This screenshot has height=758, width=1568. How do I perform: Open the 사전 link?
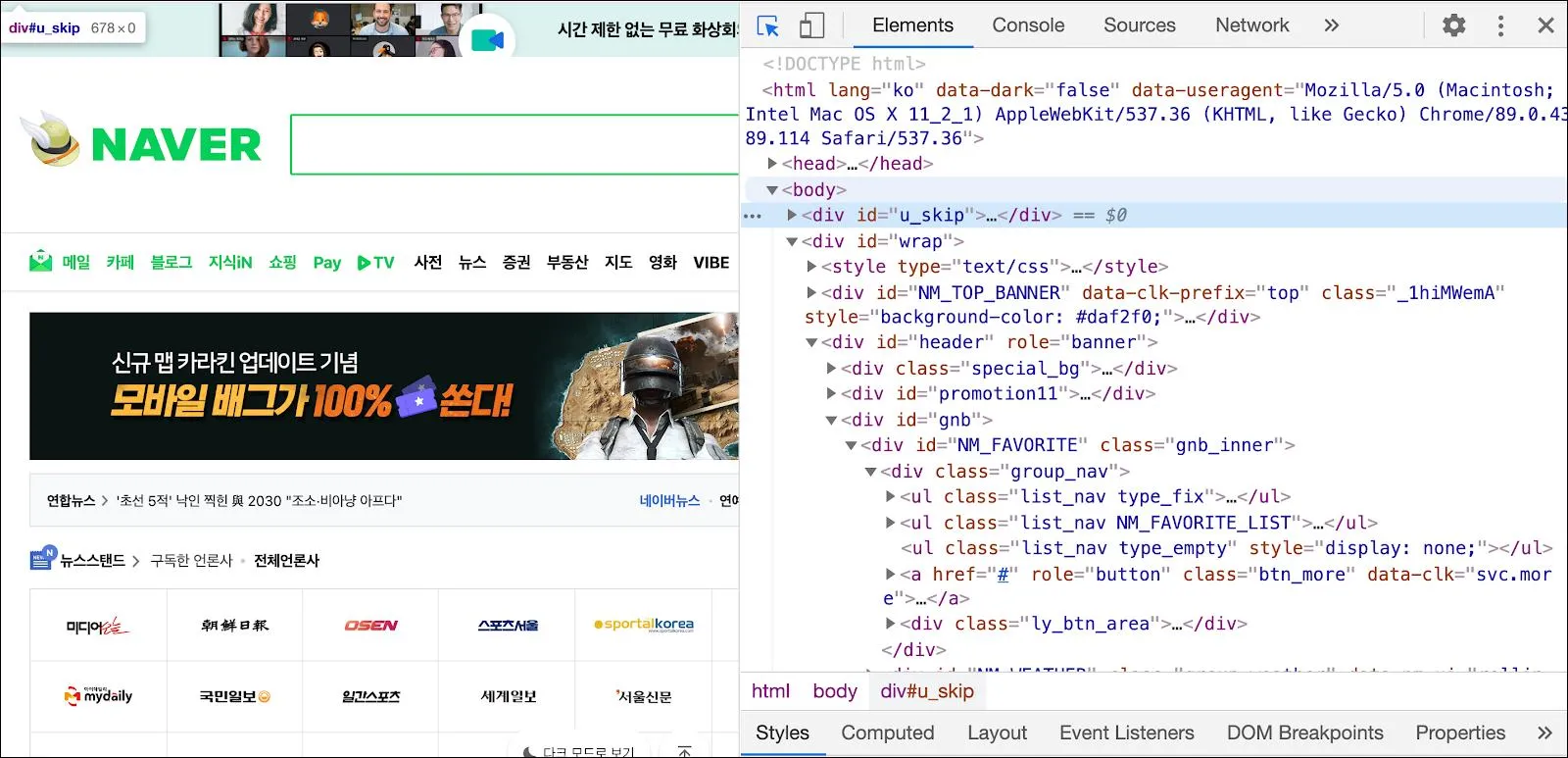(428, 262)
